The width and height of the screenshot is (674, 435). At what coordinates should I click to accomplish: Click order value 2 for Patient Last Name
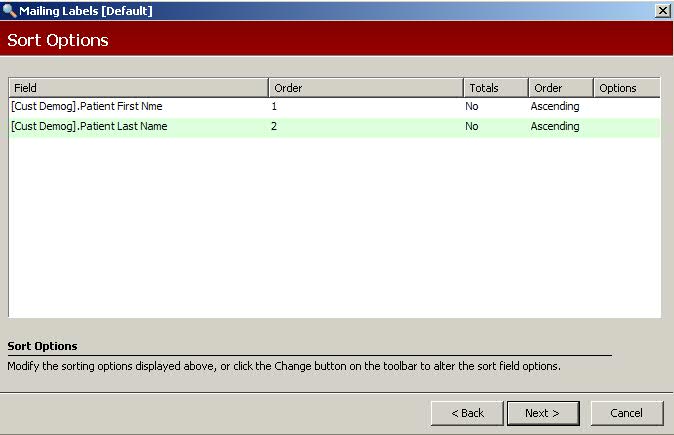tap(274, 126)
